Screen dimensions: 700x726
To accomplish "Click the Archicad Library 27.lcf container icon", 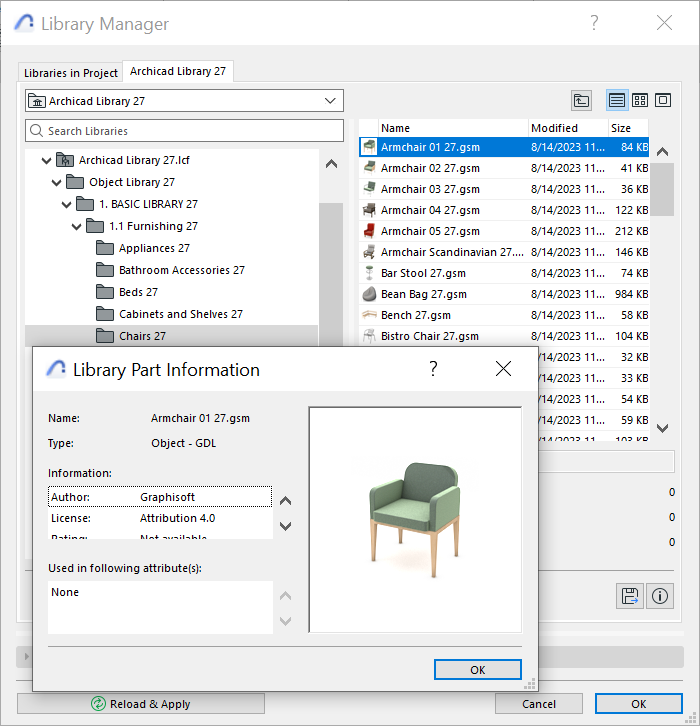I will pos(65,160).
